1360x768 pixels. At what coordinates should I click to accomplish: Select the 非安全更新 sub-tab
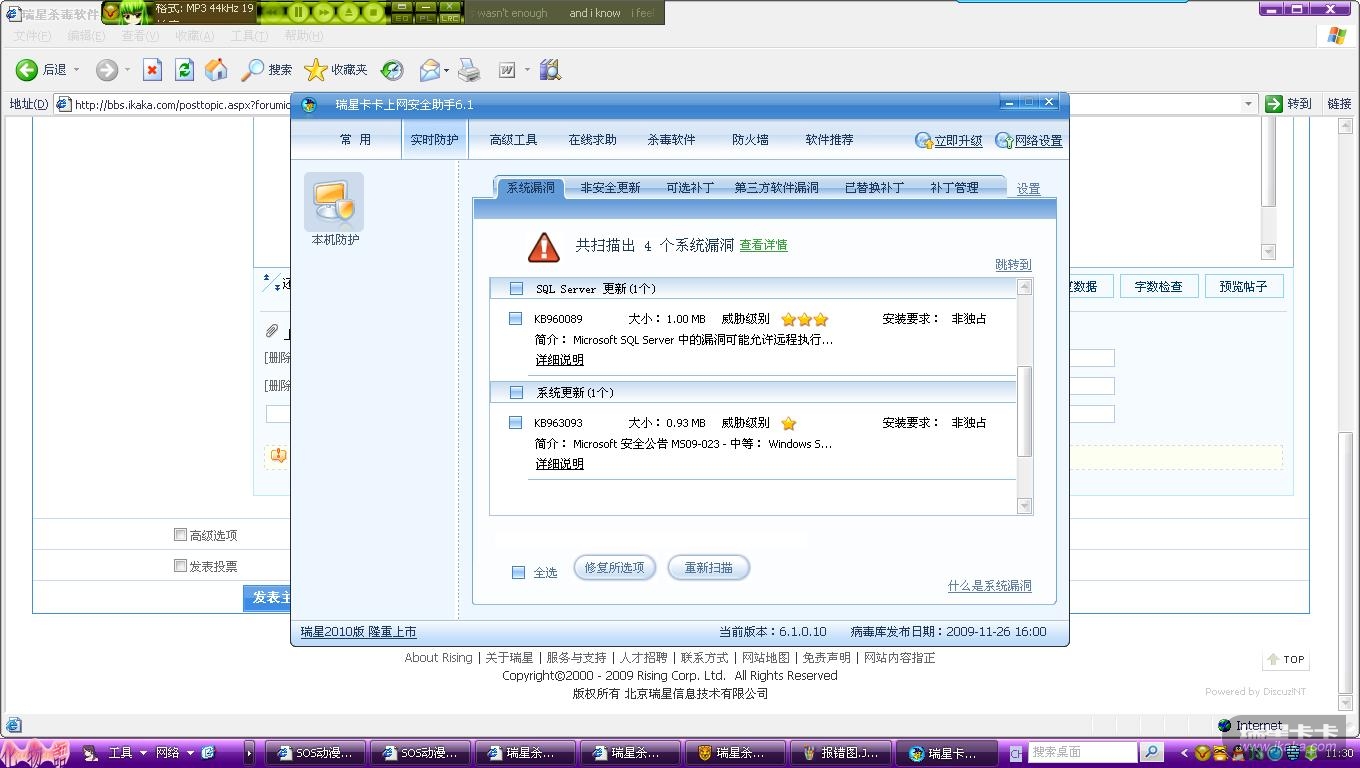[x=610, y=188]
